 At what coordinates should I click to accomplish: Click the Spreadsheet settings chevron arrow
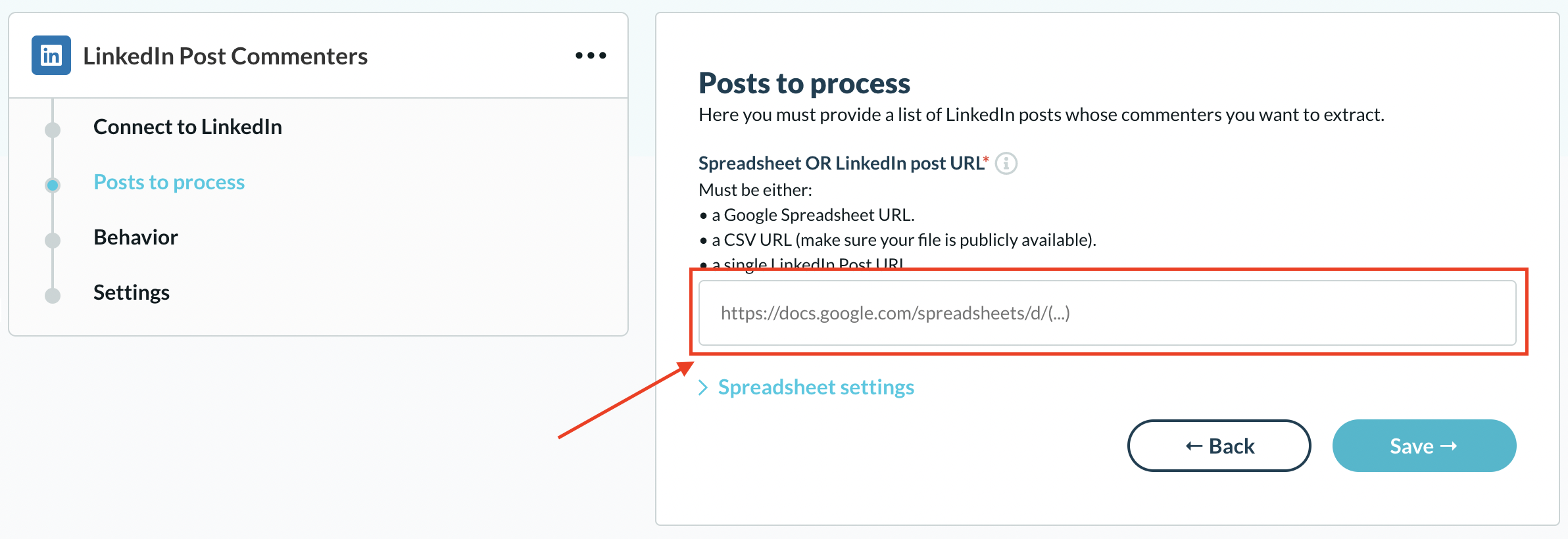tap(703, 387)
